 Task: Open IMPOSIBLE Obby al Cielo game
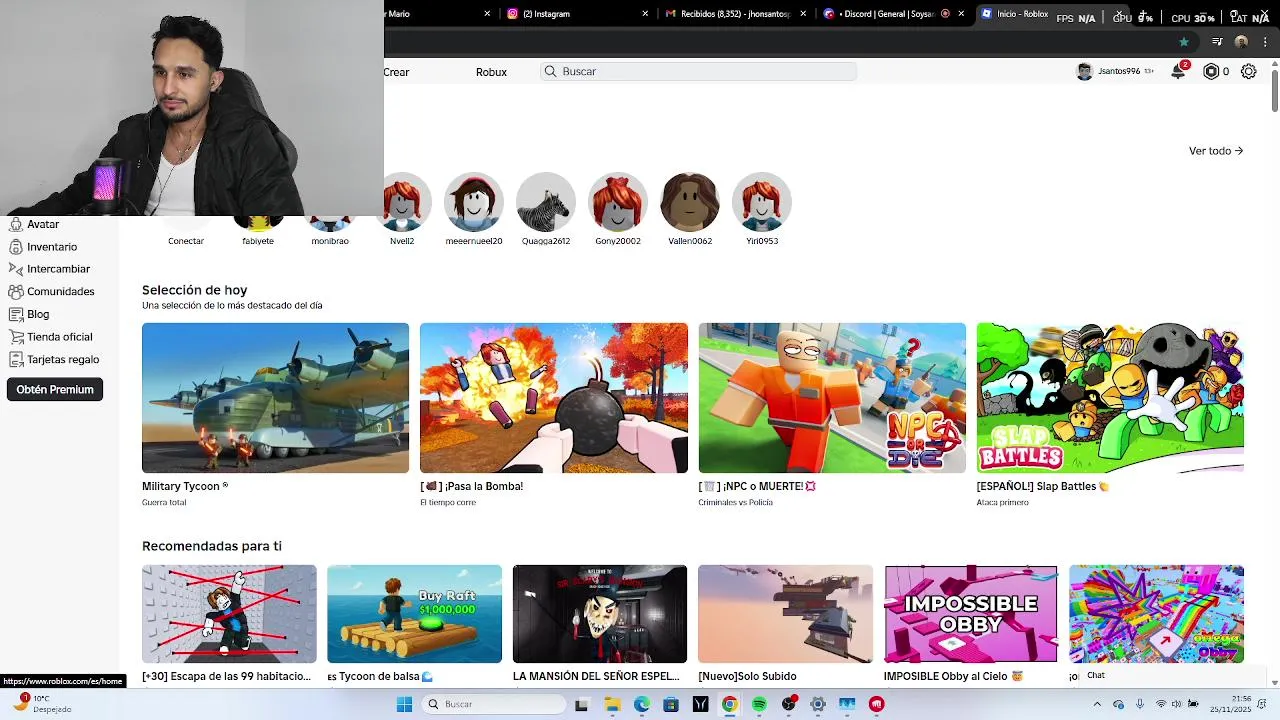(971, 614)
